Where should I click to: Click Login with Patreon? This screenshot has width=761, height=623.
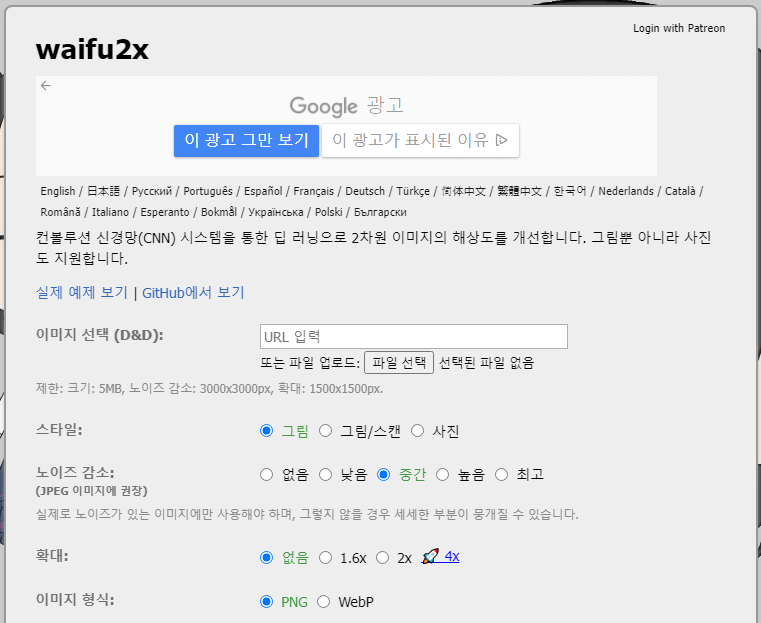click(x=679, y=28)
